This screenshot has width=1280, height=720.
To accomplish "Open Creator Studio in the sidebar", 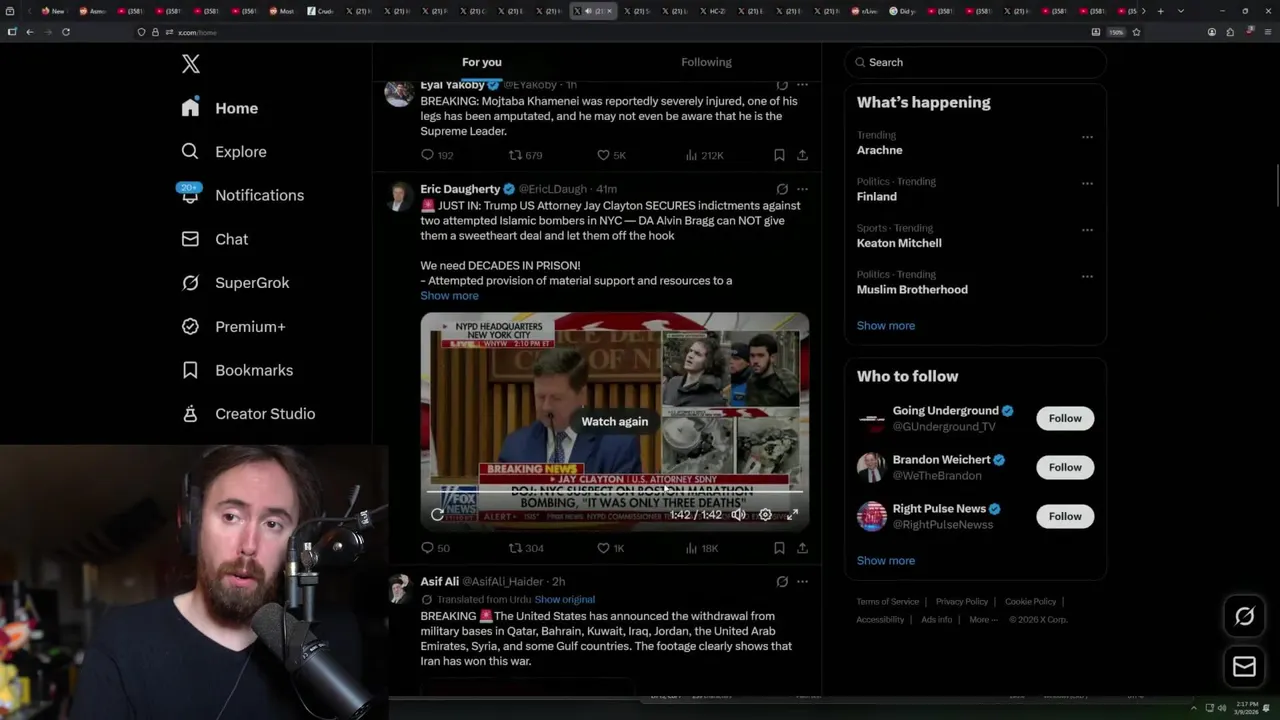I will pos(248,414).
